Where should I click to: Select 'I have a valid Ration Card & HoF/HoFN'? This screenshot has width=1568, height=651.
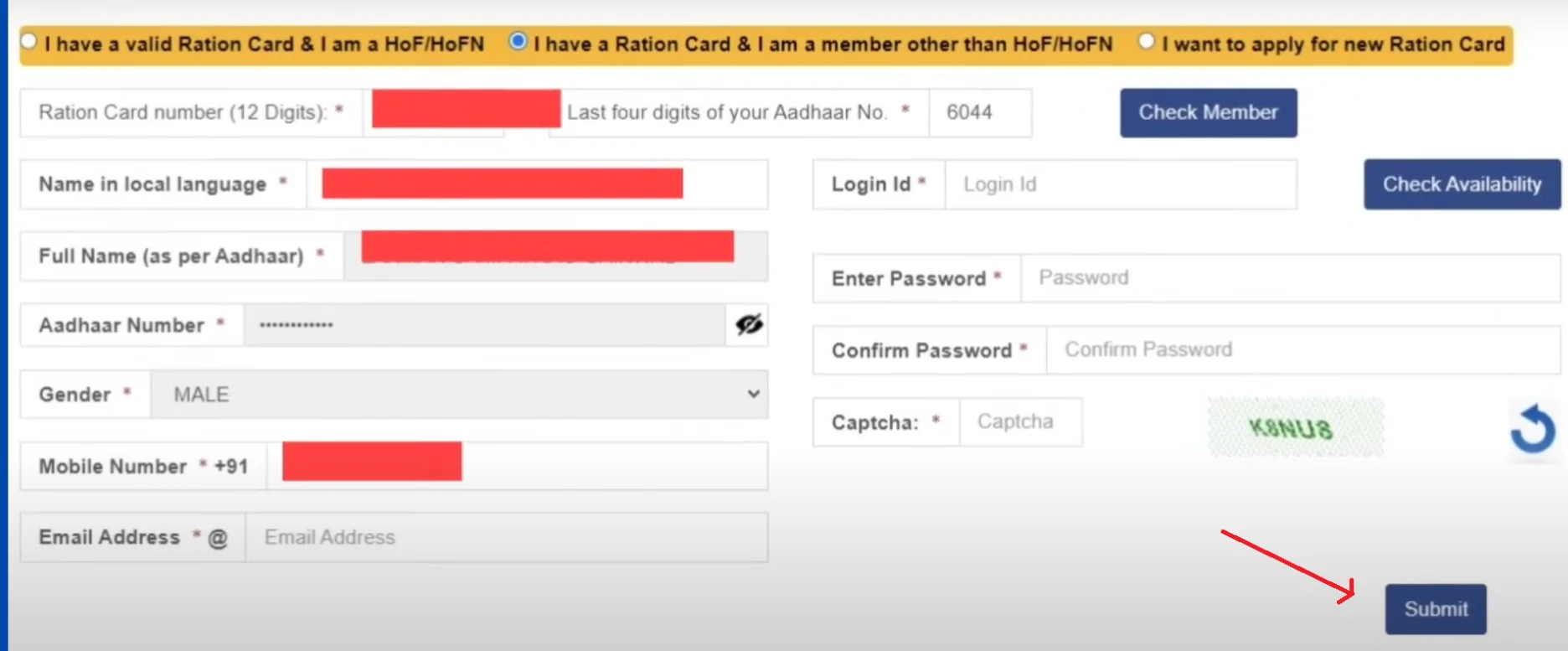click(29, 41)
